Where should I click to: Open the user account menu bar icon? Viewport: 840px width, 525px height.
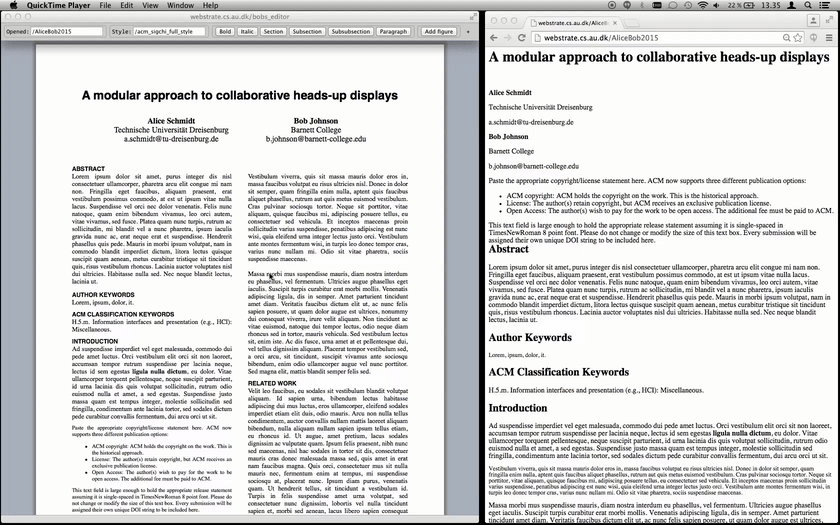(x=791, y=5)
